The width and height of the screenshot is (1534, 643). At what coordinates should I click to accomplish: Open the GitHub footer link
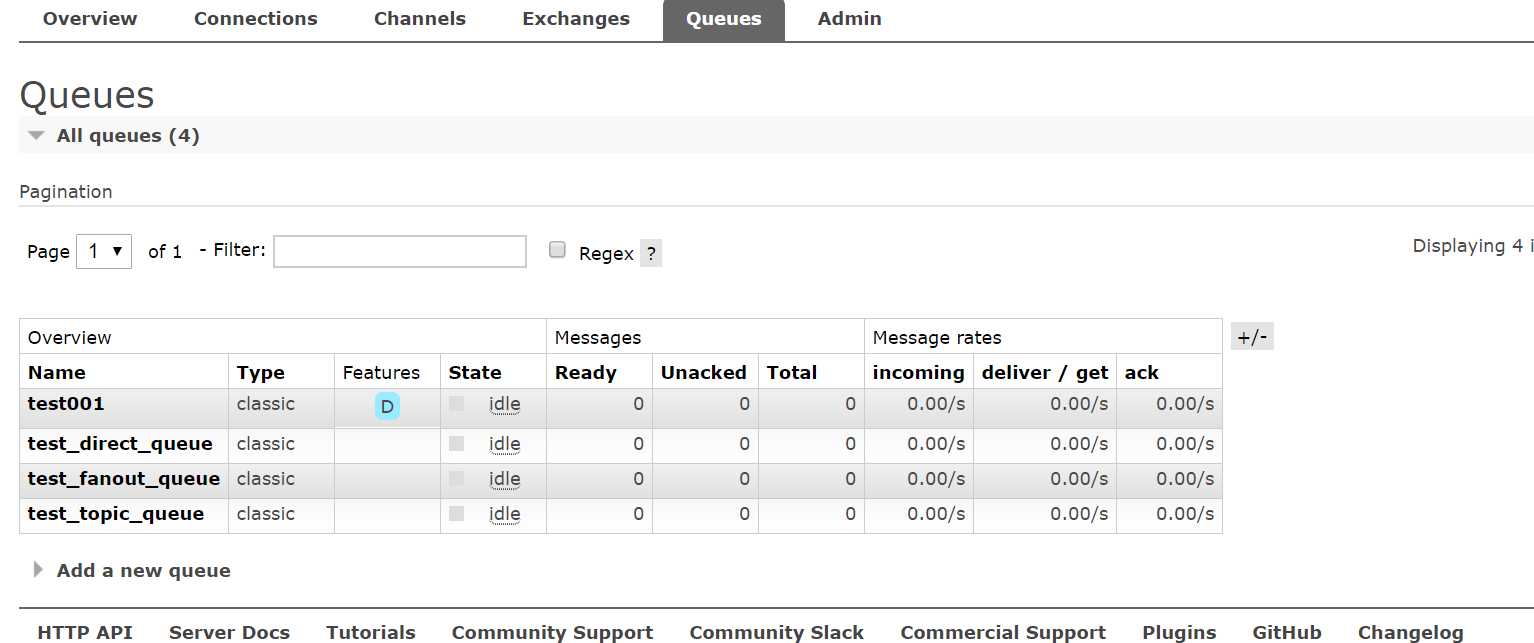1287,632
